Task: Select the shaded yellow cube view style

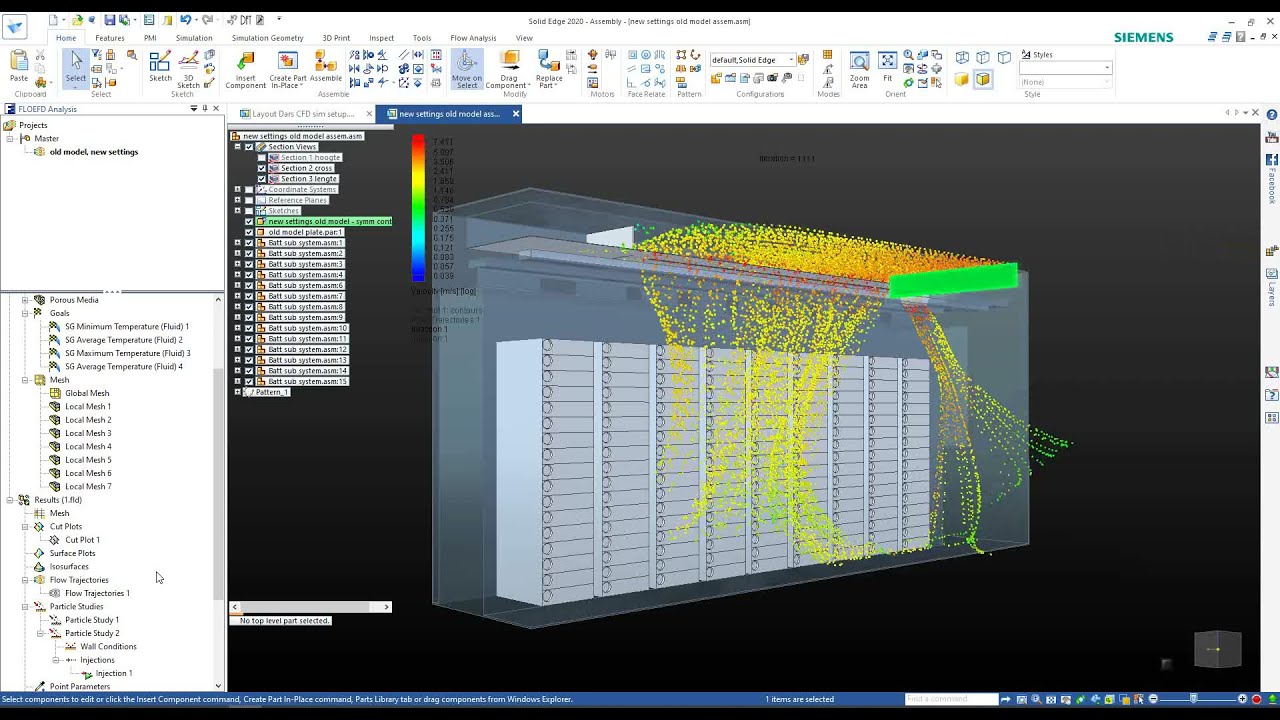Action: (x=962, y=79)
